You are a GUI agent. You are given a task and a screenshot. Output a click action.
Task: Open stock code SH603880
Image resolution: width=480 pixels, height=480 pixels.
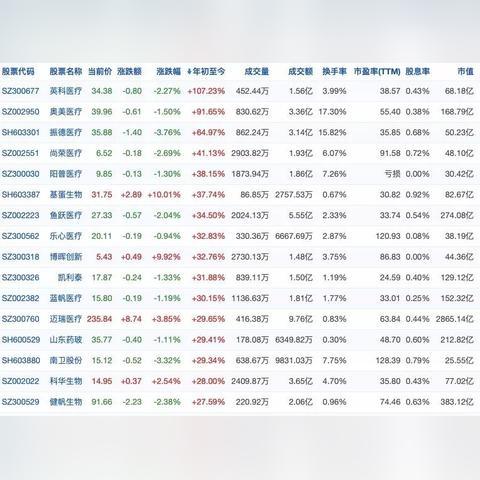tap(21, 360)
